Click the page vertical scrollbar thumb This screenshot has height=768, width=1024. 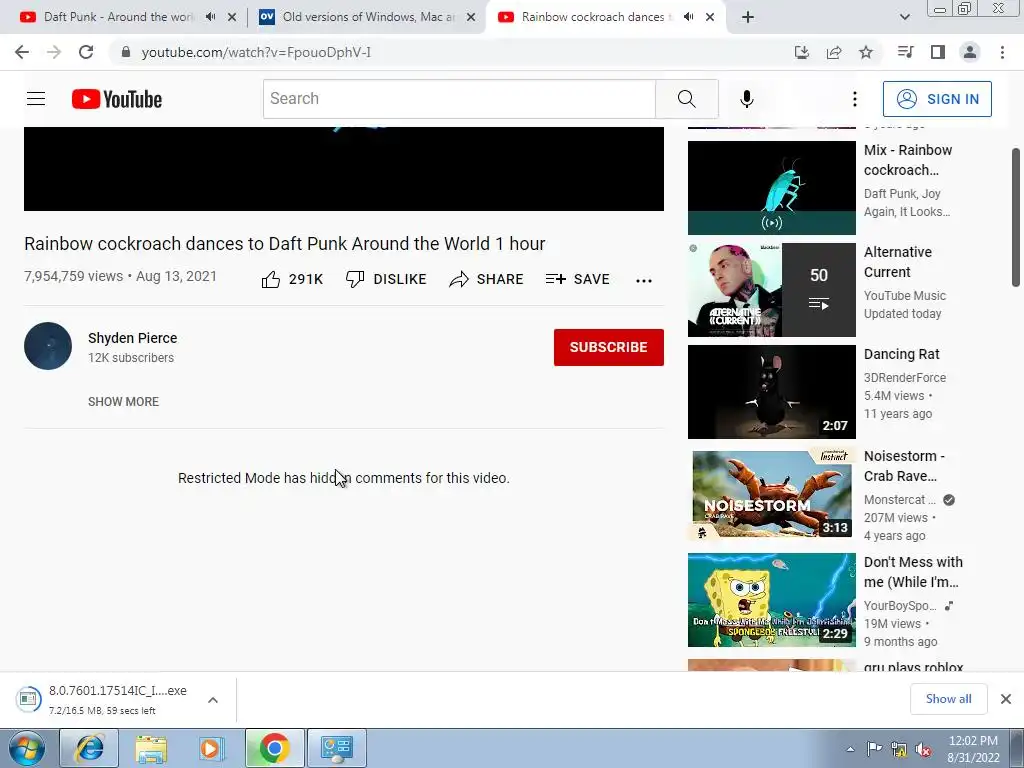click(1016, 217)
